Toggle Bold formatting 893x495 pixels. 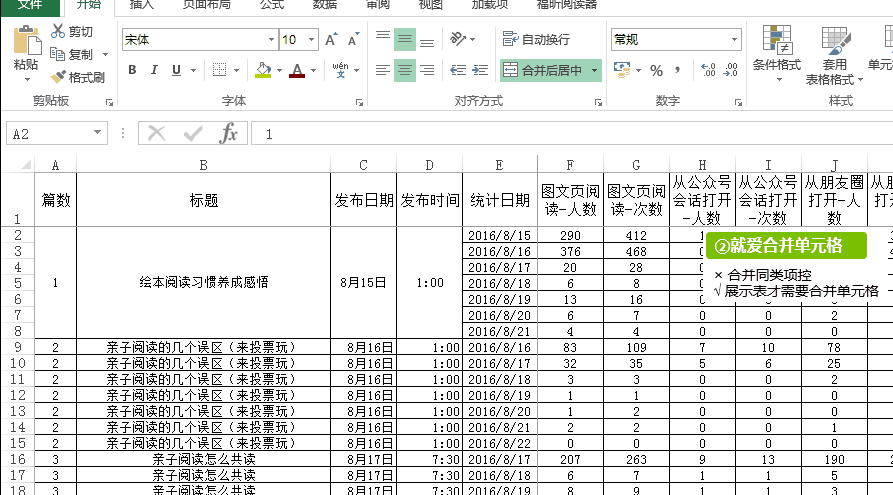coord(132,70)
